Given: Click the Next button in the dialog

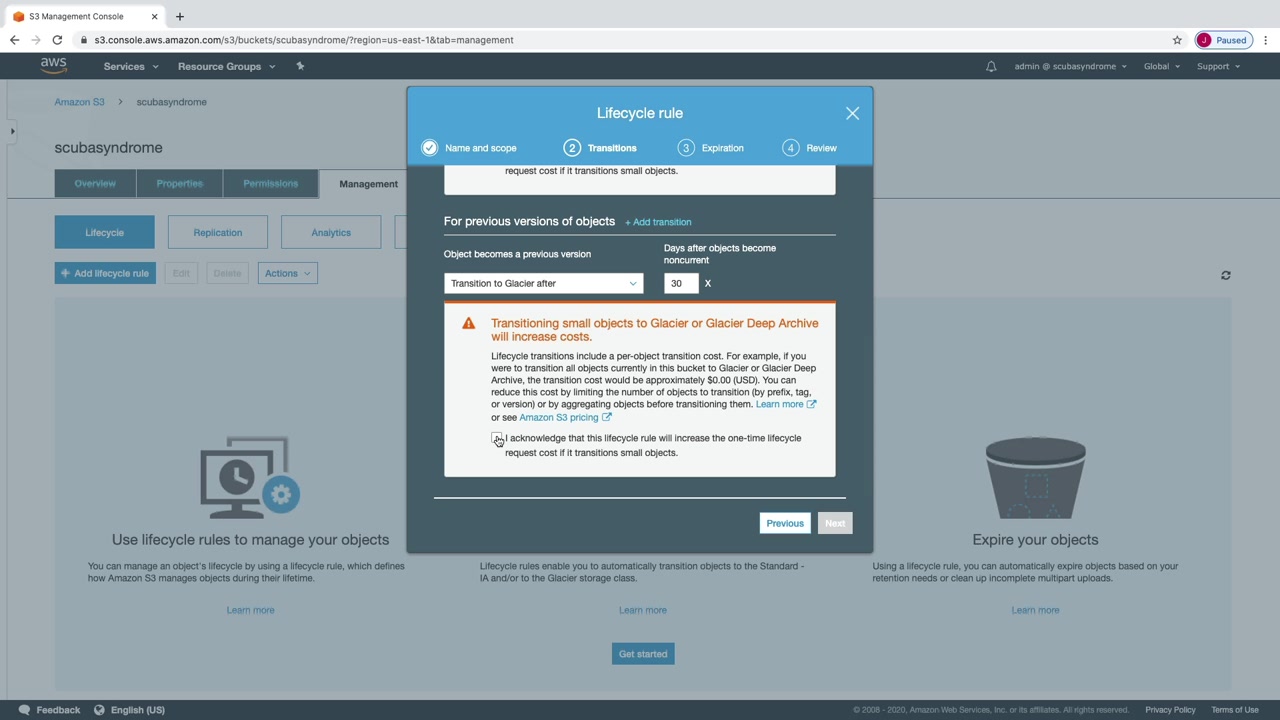Looking at the screenshot, I should click(835, 523).
